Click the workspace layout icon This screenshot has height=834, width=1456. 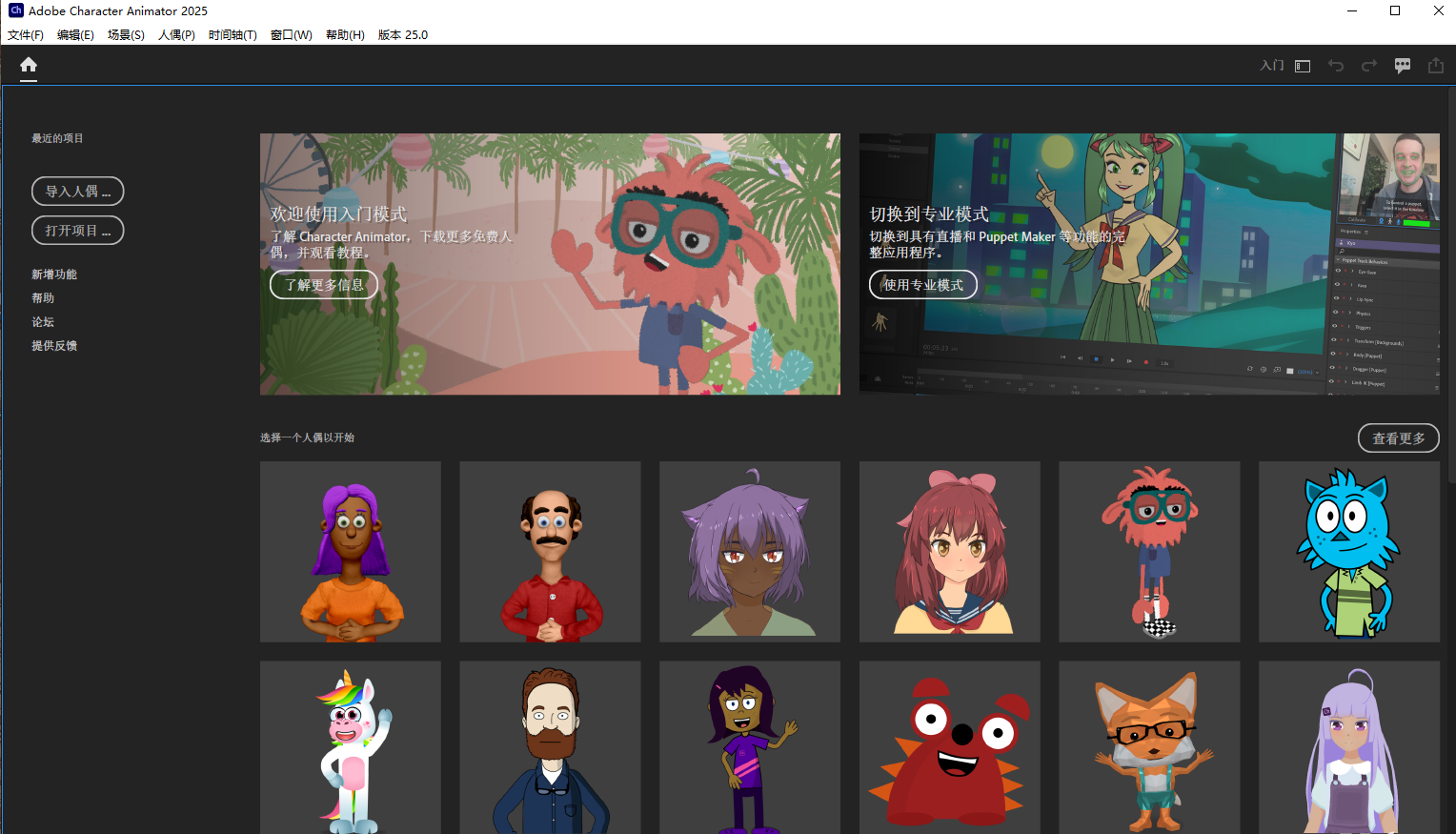point(1303,66)
